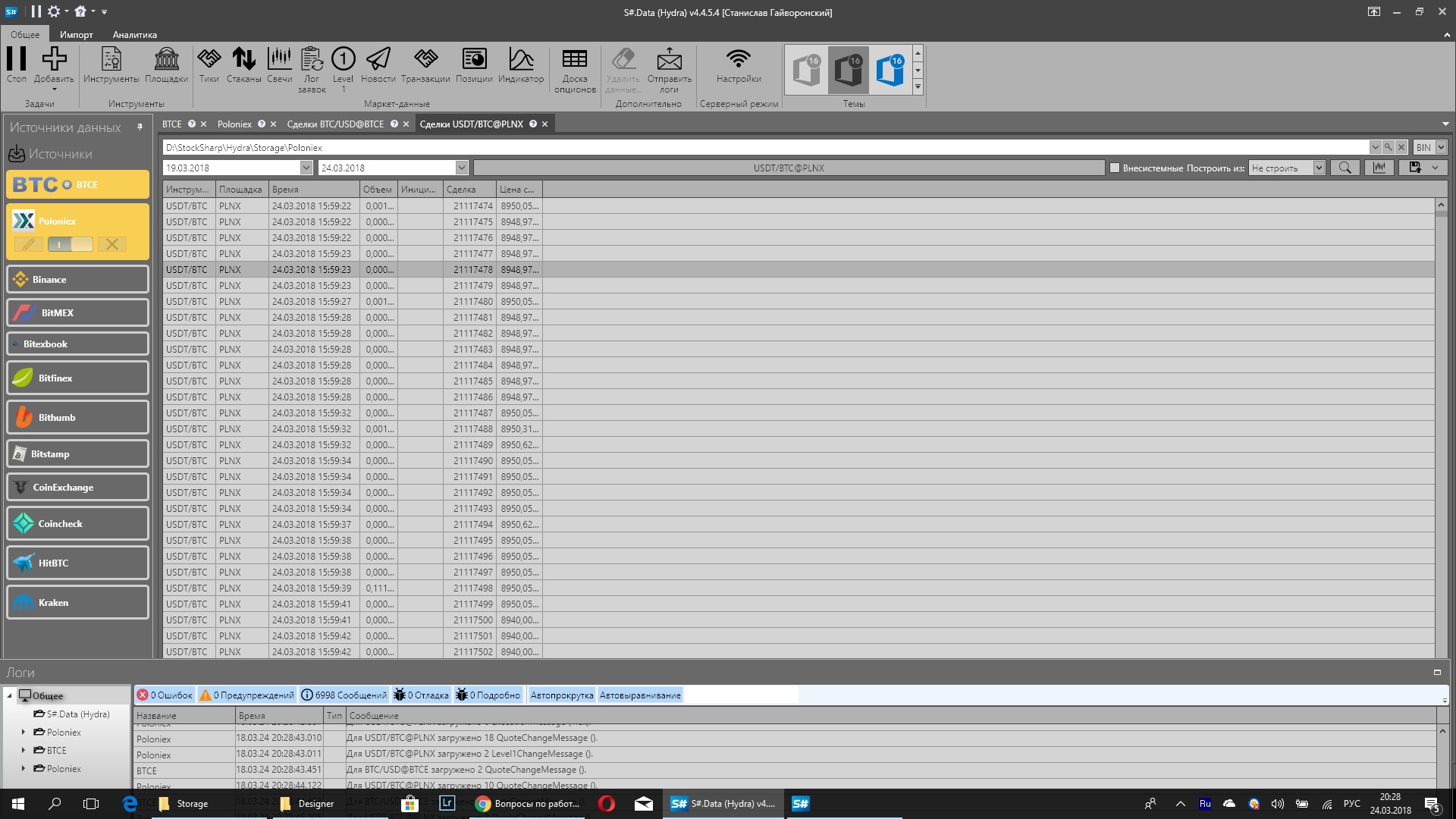Remove Poloniex source with X button
1456x819 pixels.
[x=111, y=244]
